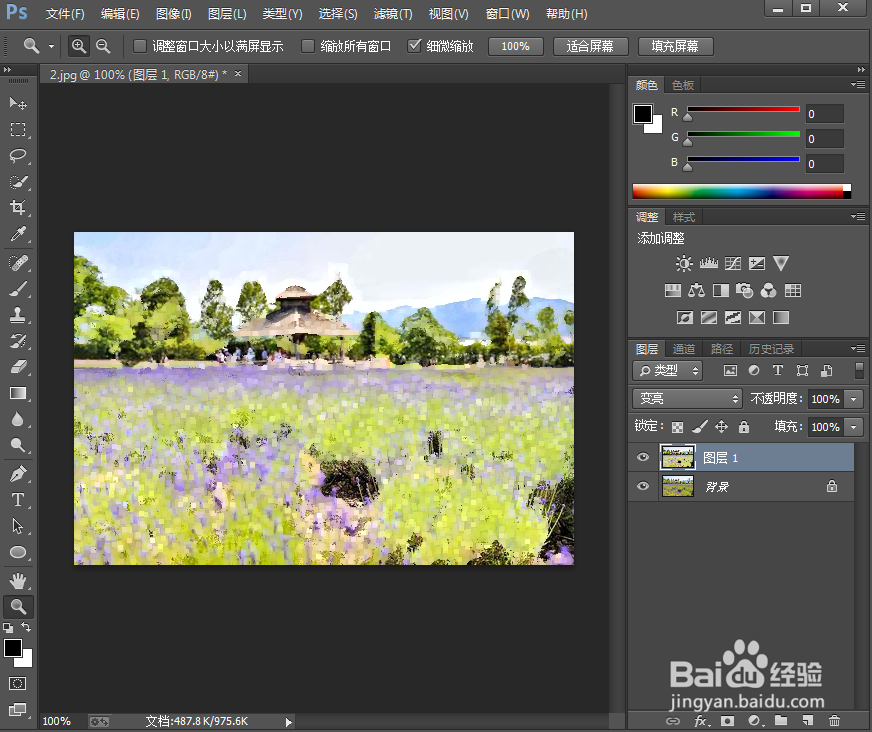Image resolution: width=872 pixels, height=732 pixels.
Task: Click the Zoom Out option icon
Action: 103,46
